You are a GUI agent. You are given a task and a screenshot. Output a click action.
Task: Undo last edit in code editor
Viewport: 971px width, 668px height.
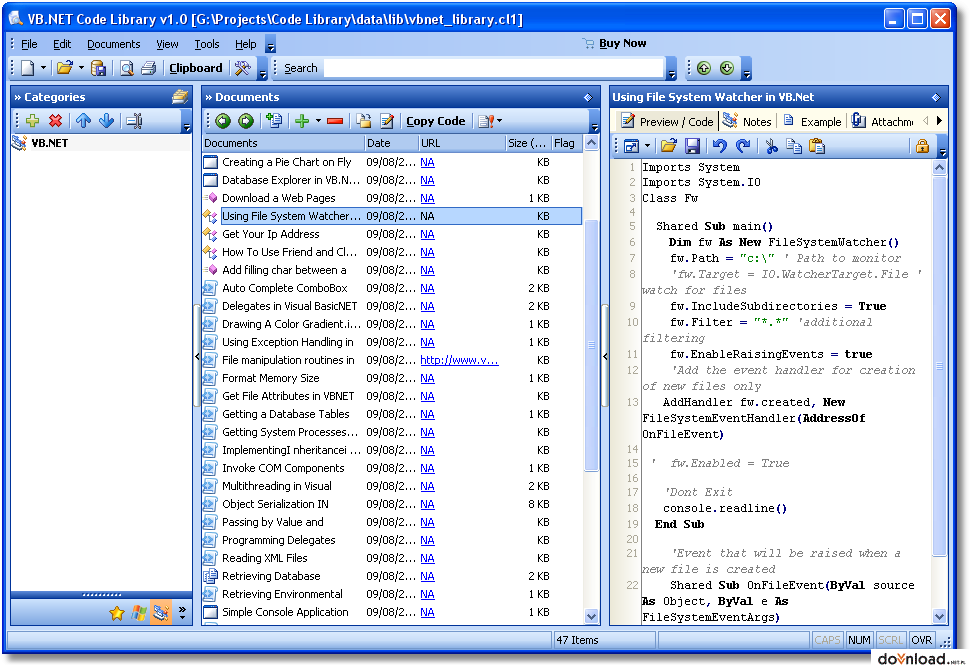tap(720, 147)
